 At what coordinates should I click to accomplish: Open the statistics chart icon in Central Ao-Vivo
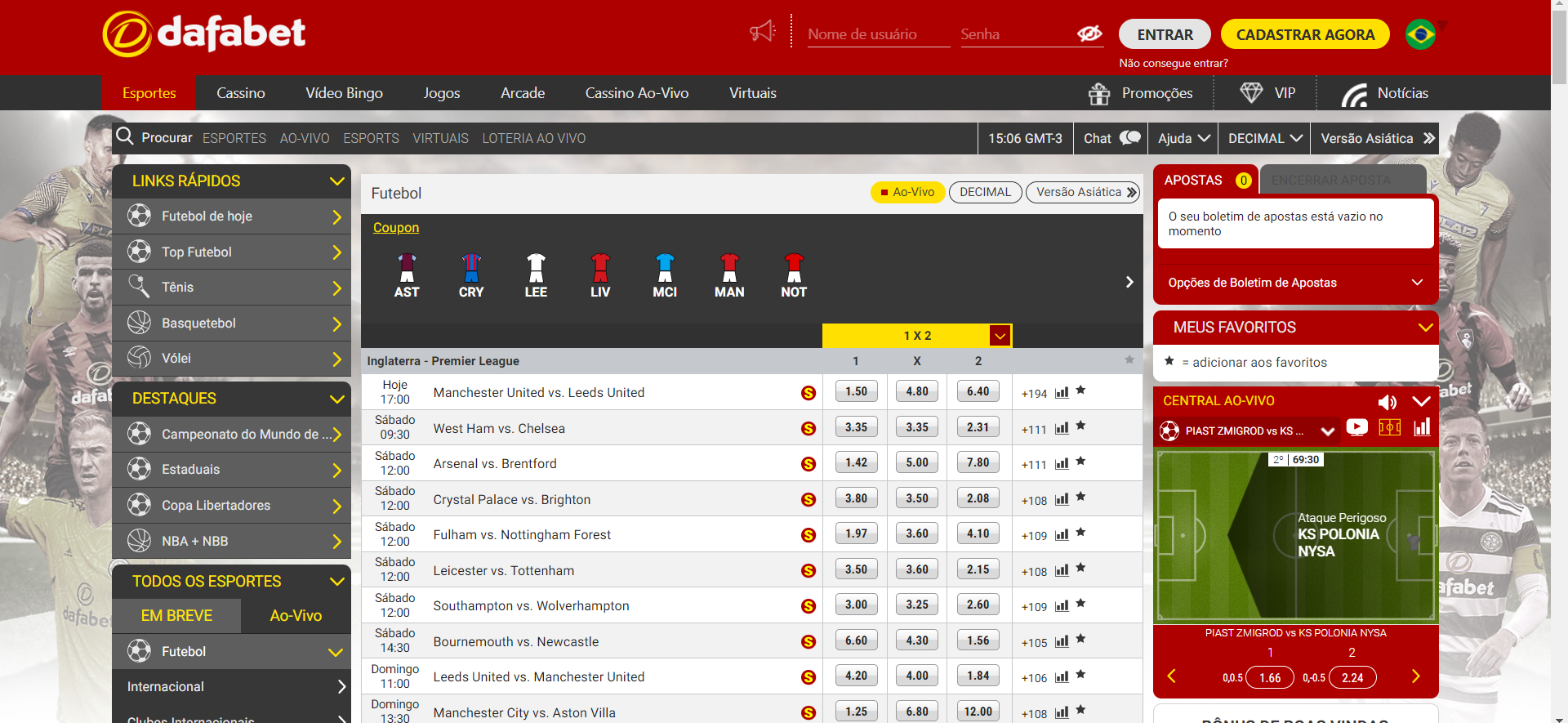(1422, 427)
